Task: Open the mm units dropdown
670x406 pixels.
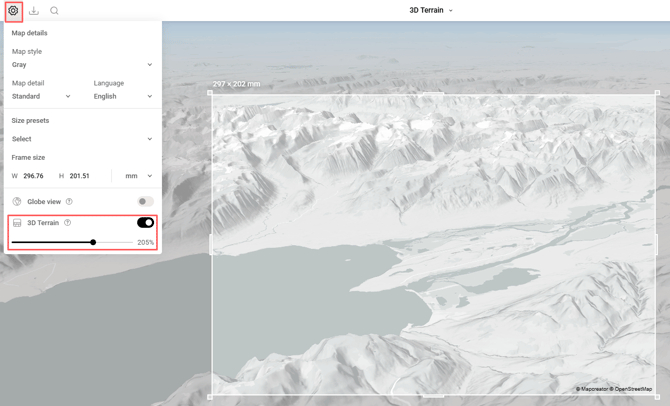Action: (138, 176)
